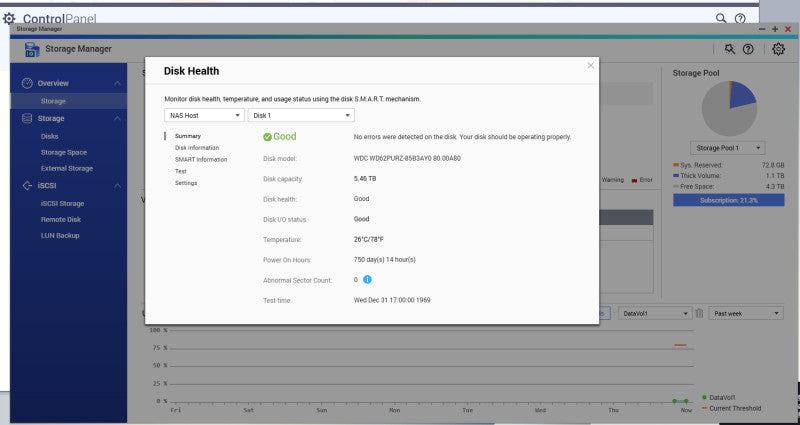Click the blue Thick Volume legend swatch

point(676,176)
